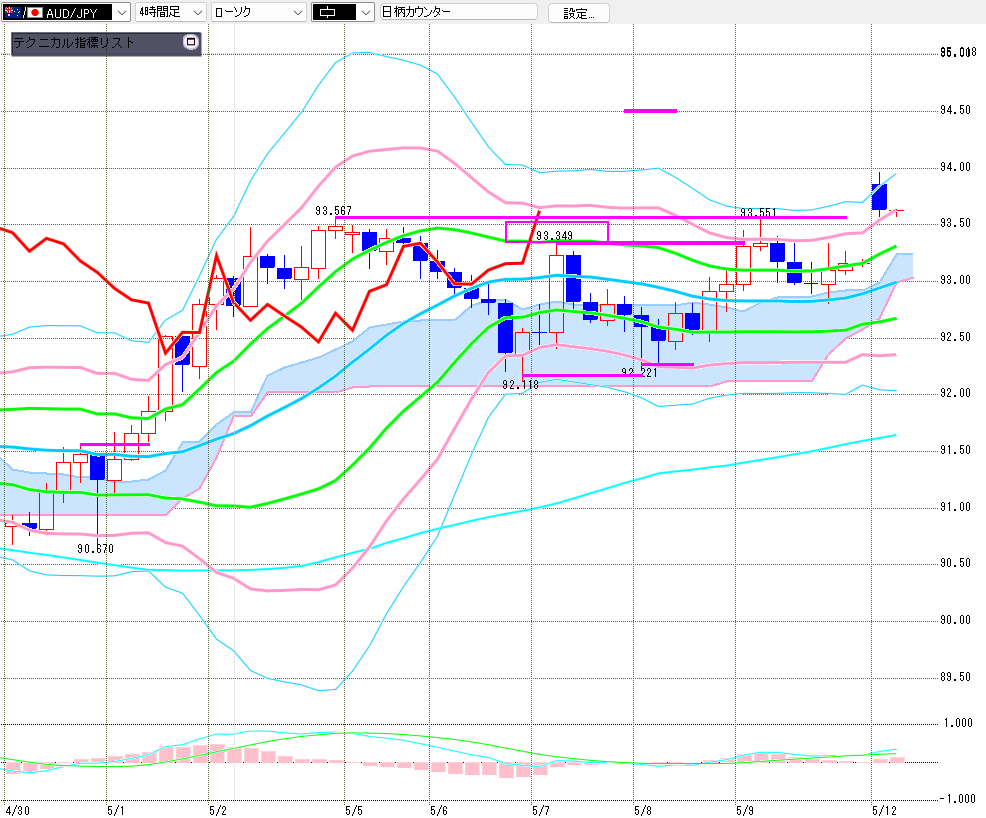This screenshot has width=986, height=818.
Task: Click the 93.551 price label
Action: pos(758,213)
